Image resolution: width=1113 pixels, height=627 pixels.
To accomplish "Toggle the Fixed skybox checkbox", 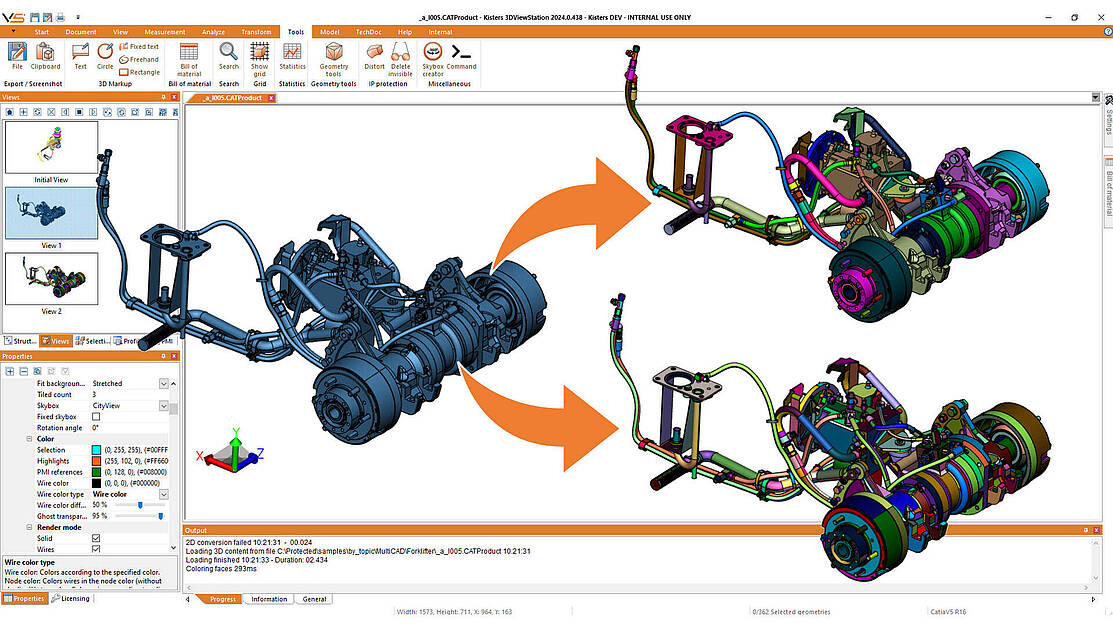I will tap(96, 417).
